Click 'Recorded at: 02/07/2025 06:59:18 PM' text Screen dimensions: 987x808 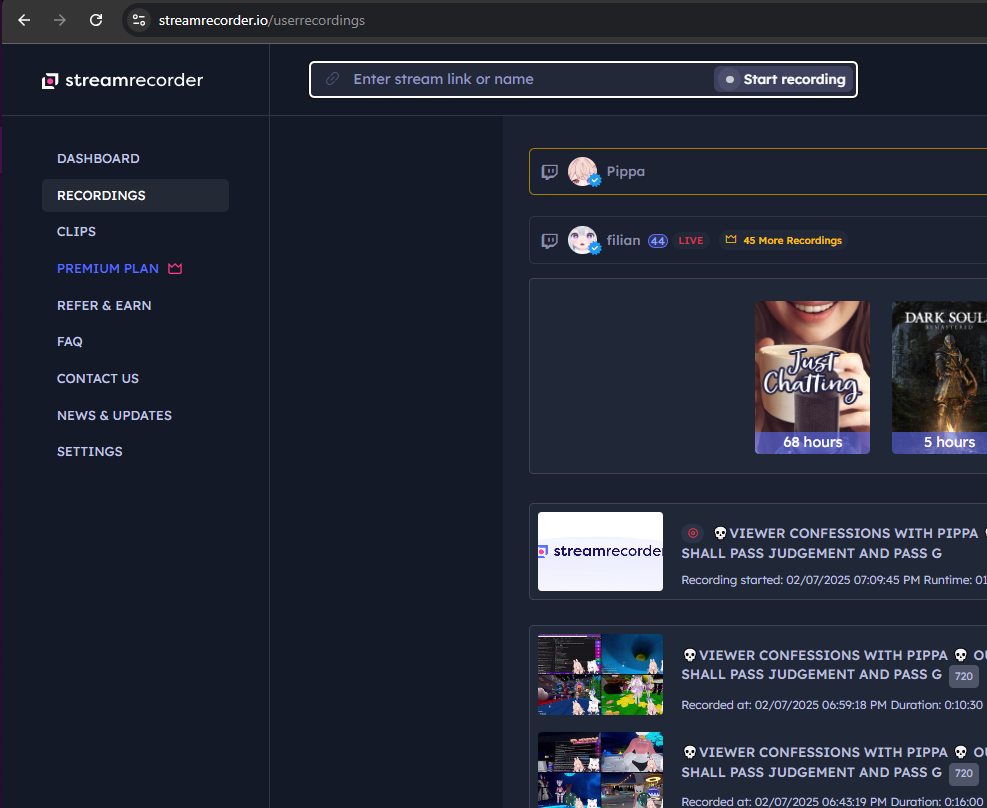tap(784, 705)
